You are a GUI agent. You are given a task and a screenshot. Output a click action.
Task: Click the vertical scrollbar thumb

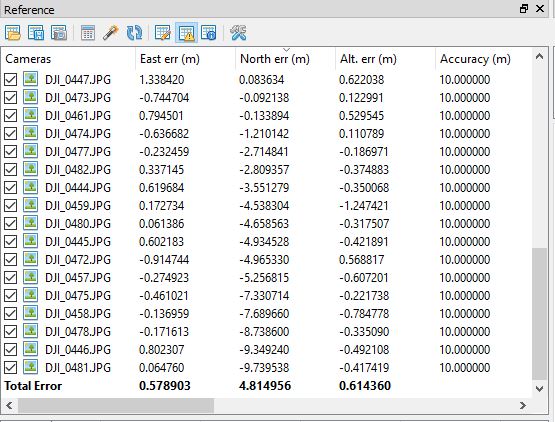[x=539, y=314]
